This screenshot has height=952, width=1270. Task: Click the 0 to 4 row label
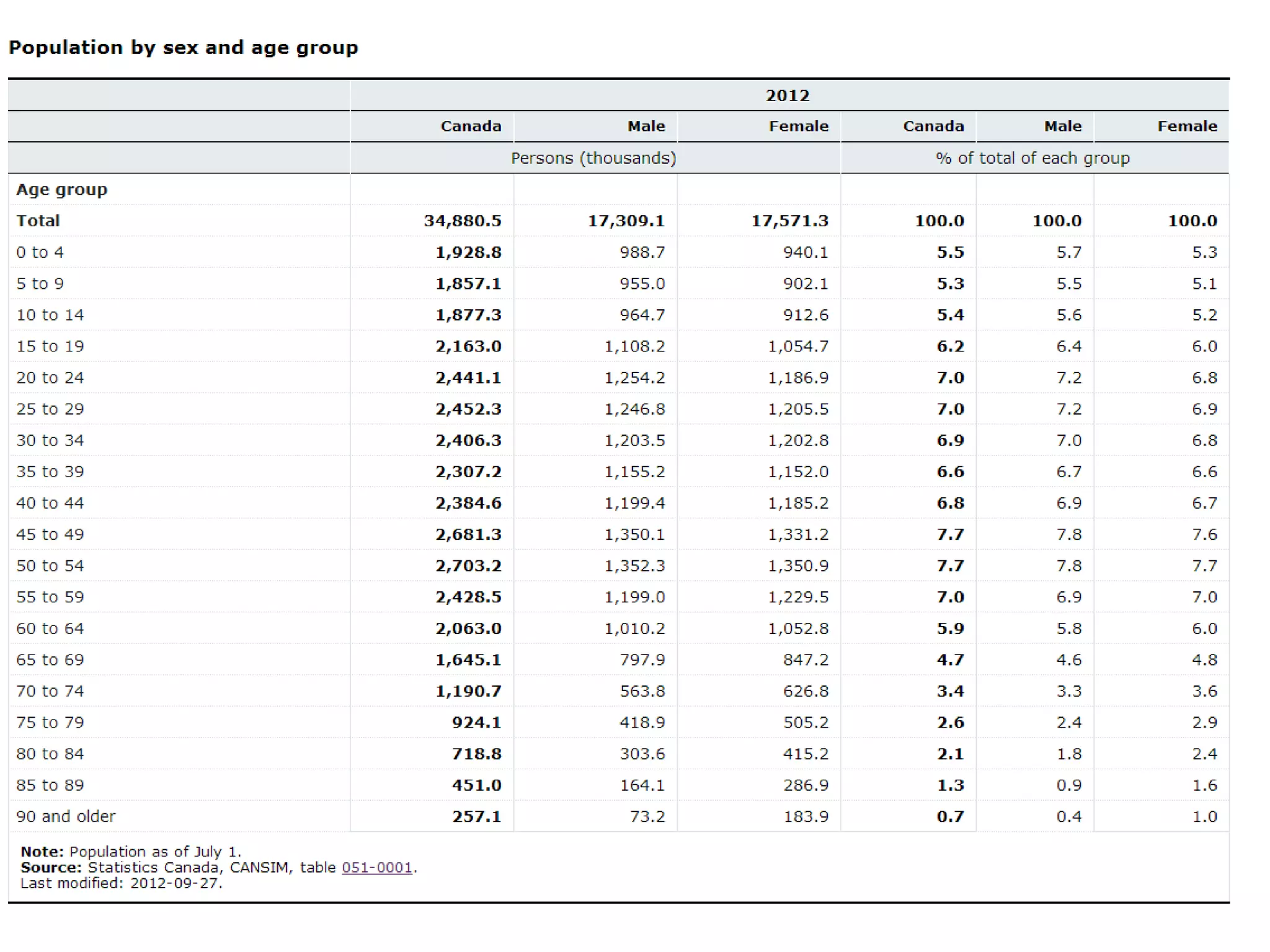[40, 252]
